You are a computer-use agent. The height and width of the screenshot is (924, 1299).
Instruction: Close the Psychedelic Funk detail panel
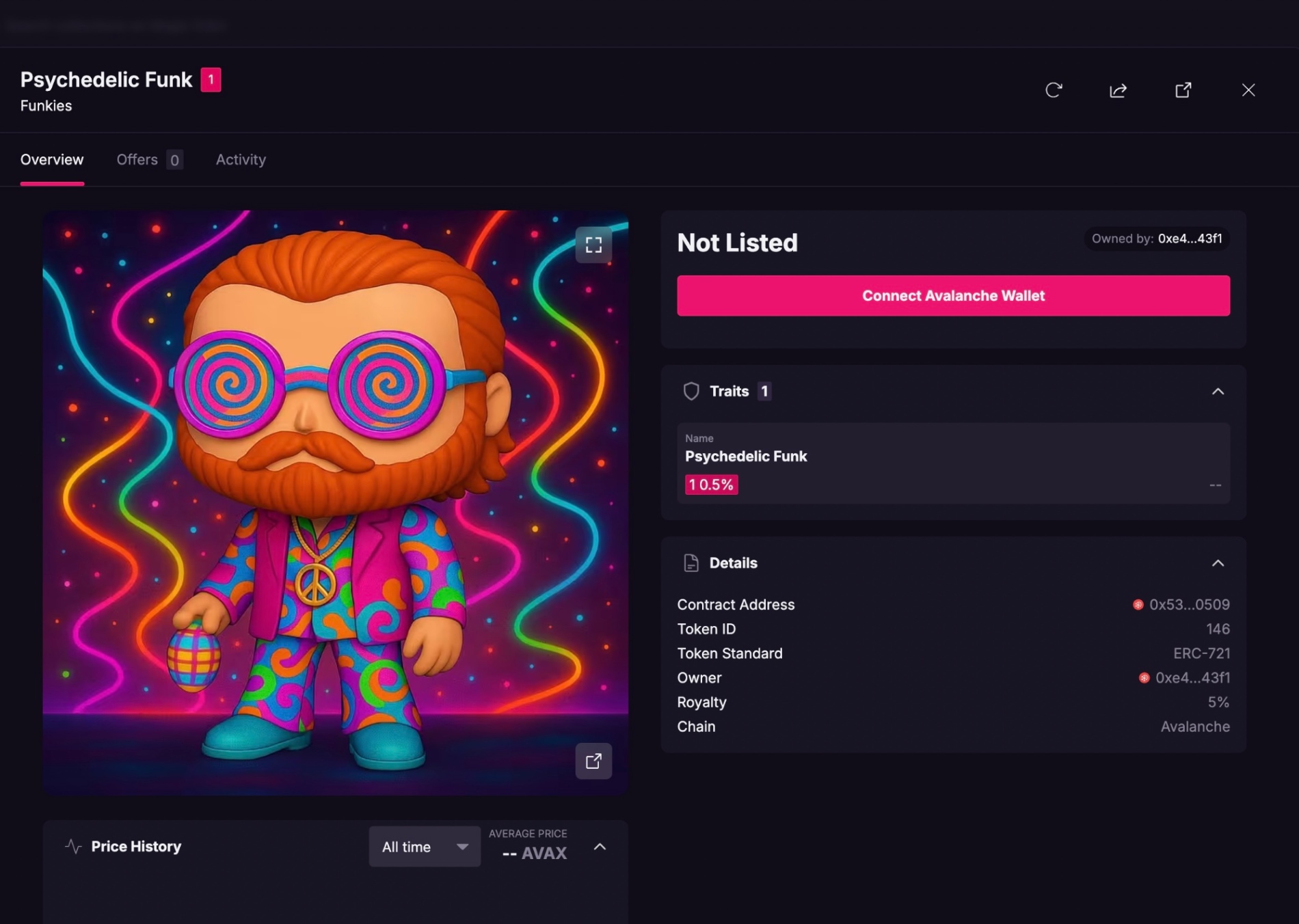point(1248,90)
